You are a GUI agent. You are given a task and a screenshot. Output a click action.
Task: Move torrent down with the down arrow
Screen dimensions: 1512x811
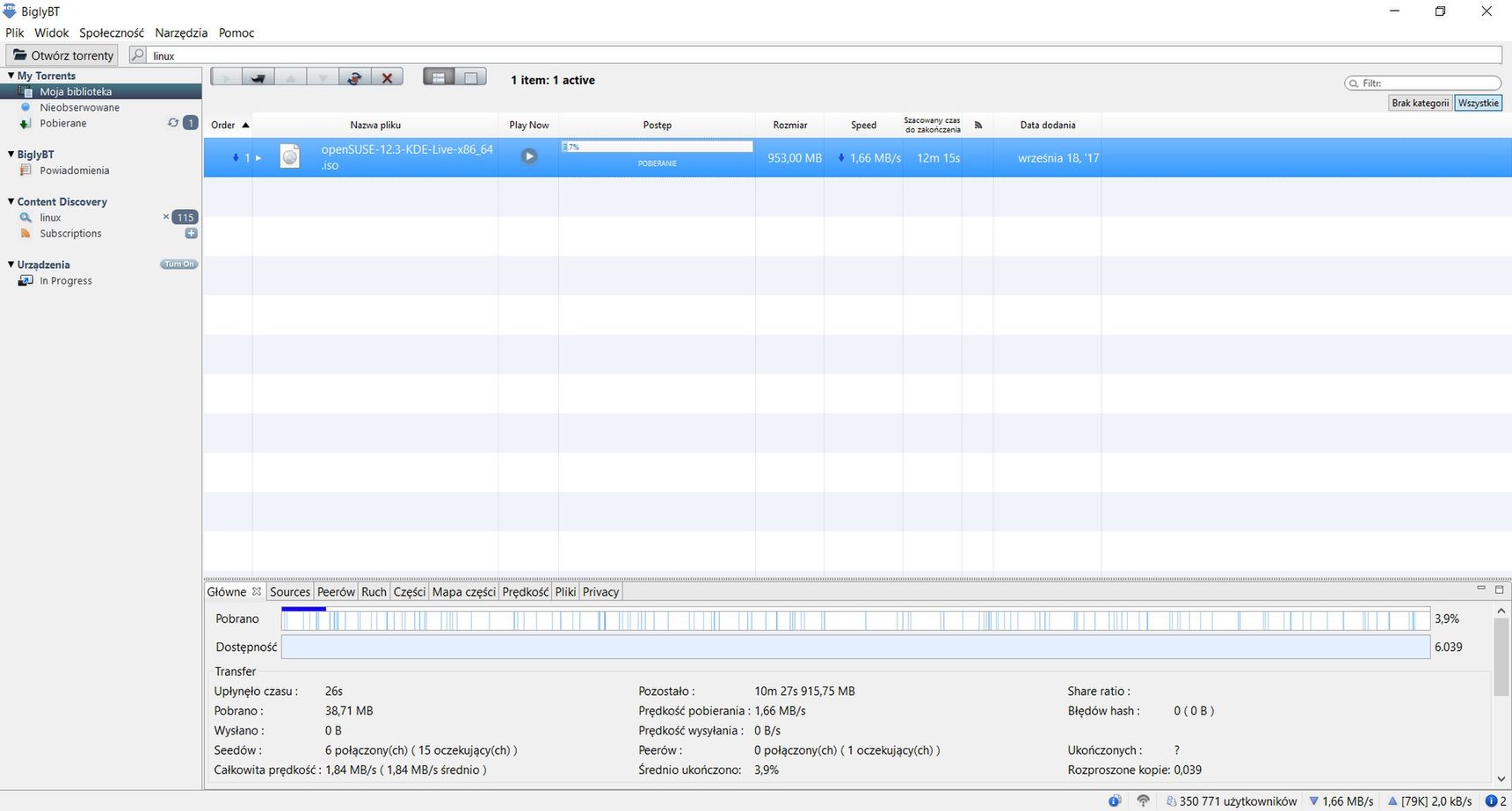coord(322,78)
